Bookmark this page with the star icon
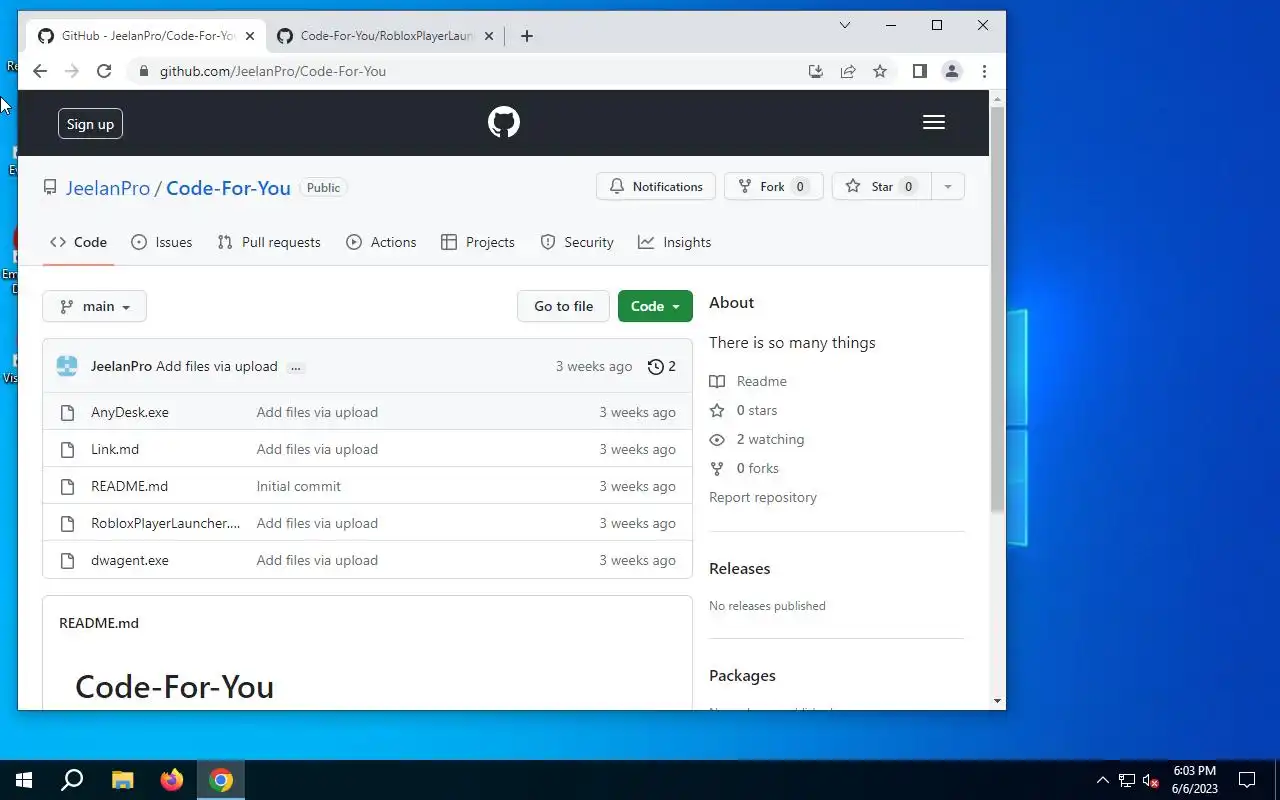The height and width of the screenshot is (800, 1280). [880, 71]
